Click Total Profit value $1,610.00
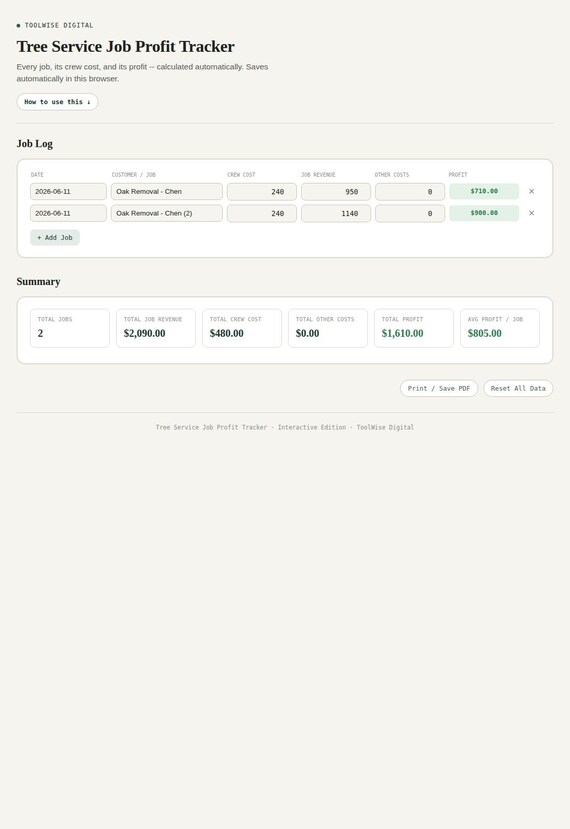570x829 pixels. pos(402,334)
